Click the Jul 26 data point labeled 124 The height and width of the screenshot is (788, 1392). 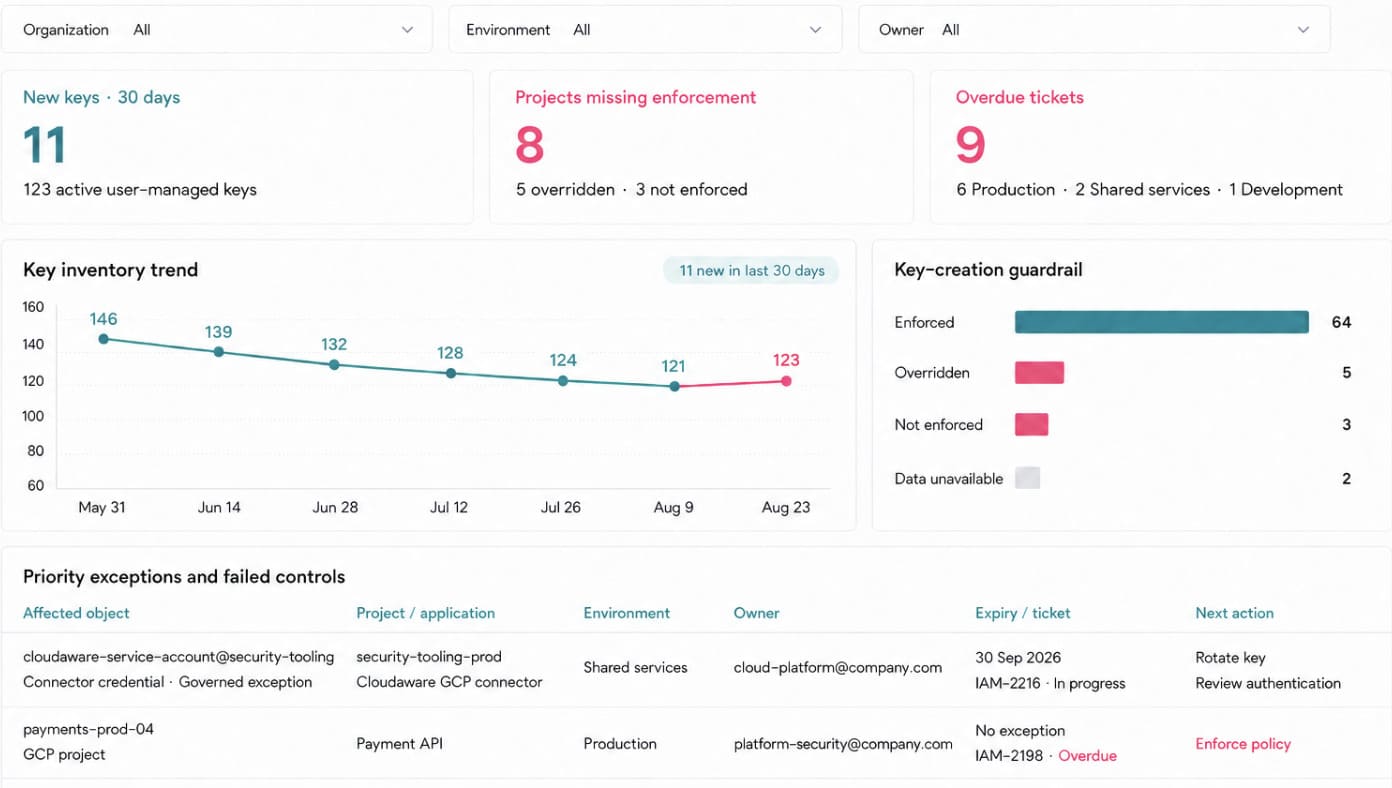pos(563,381)
